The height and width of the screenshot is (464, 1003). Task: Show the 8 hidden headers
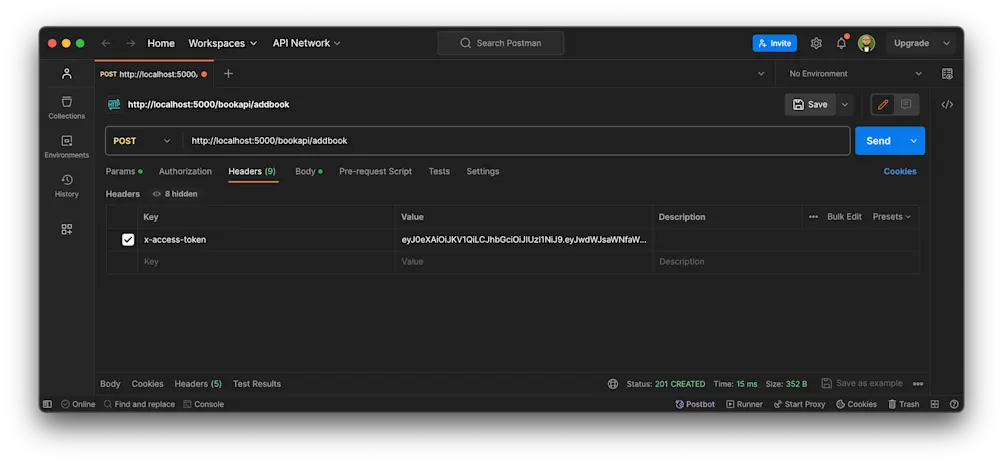[175, 194]
